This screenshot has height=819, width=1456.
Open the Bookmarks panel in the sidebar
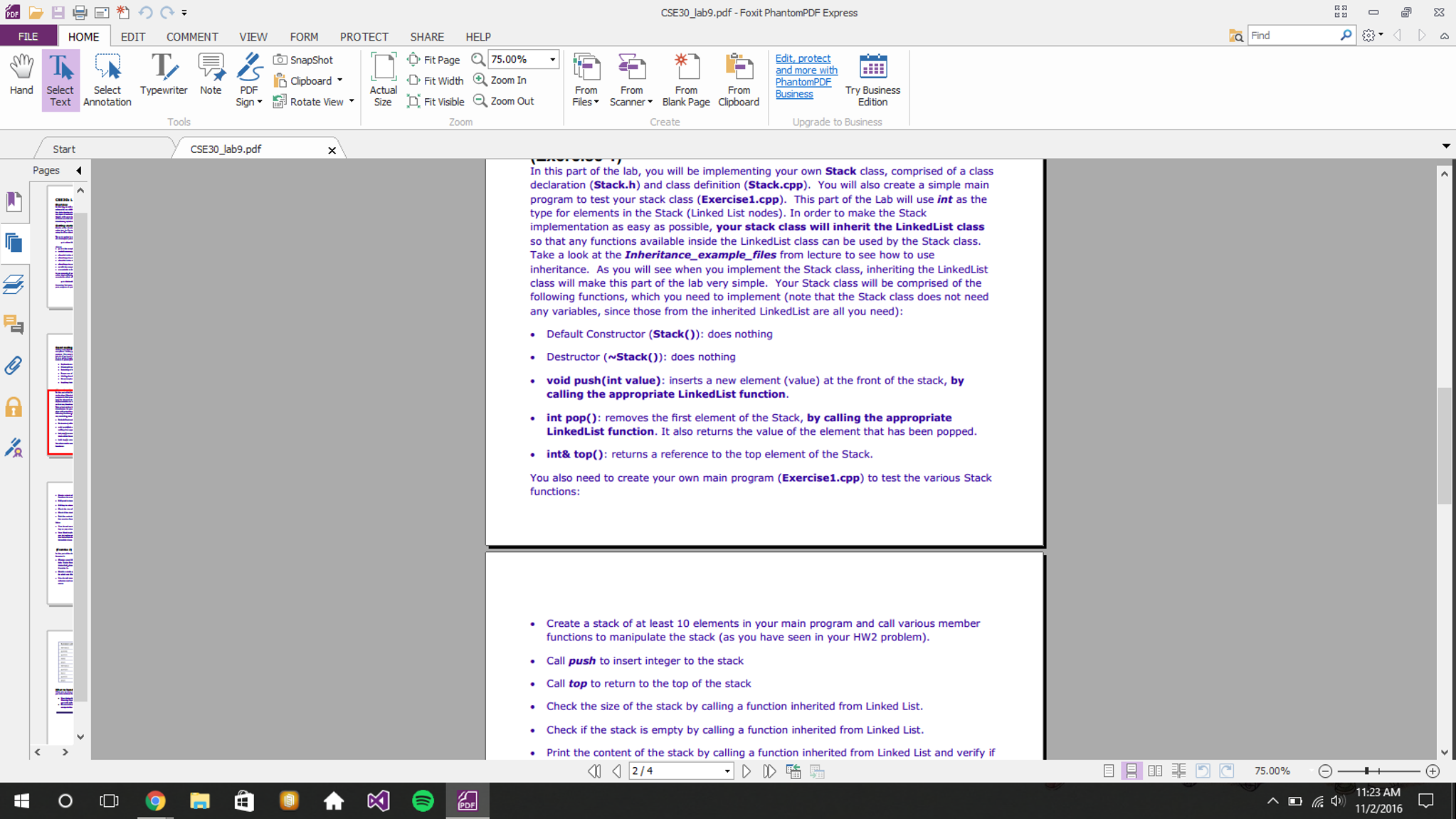point(14,202)
